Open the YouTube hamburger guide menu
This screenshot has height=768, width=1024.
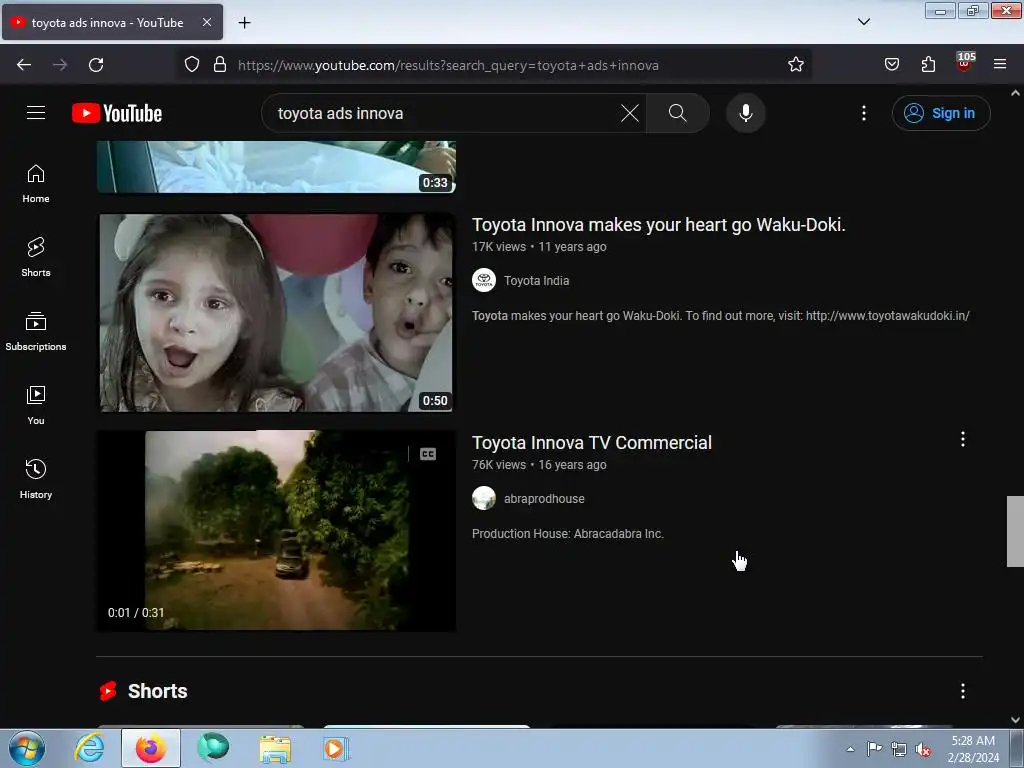pyautogui.click(x=36, y=113)
